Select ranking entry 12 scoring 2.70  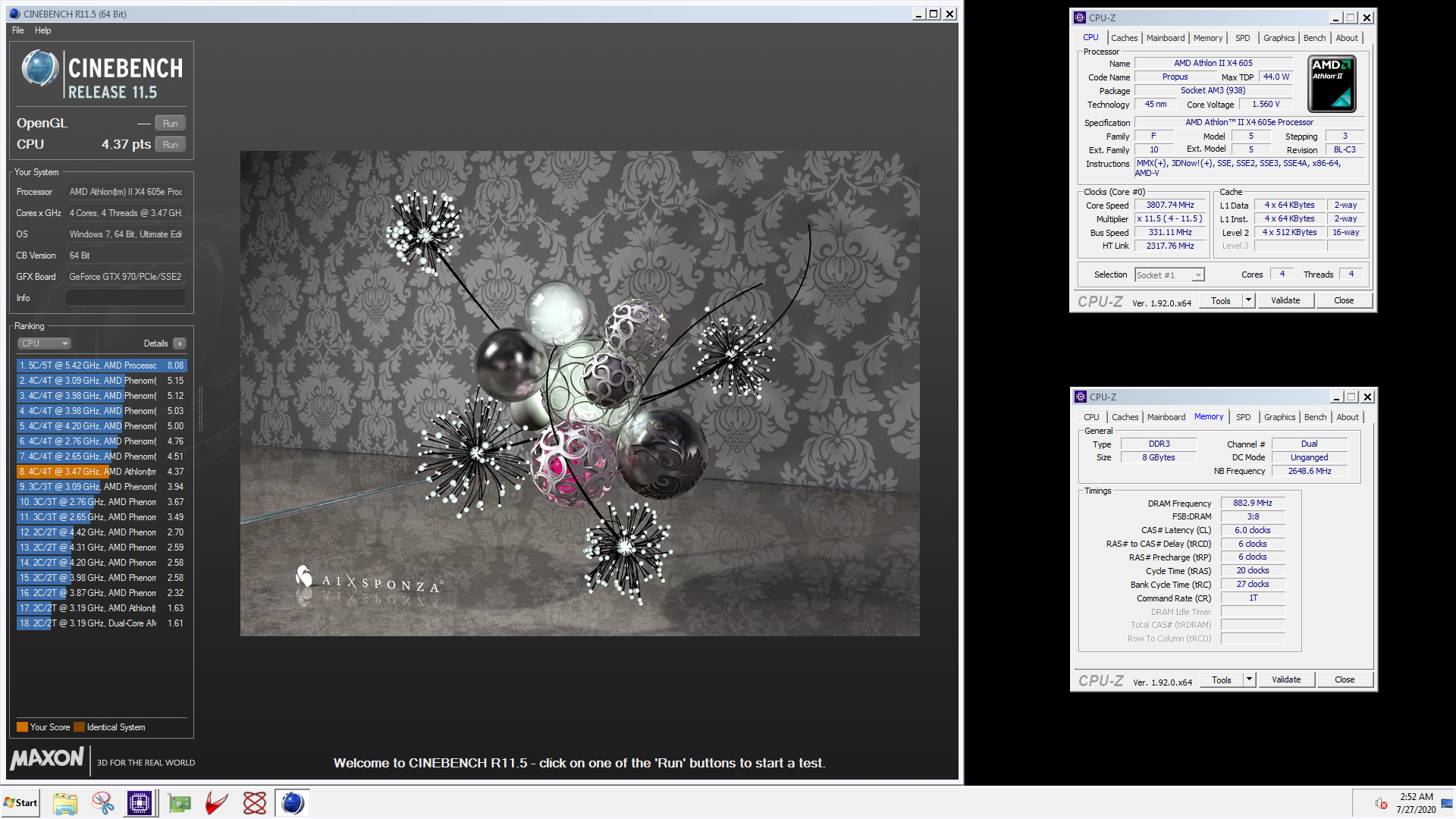102,532
